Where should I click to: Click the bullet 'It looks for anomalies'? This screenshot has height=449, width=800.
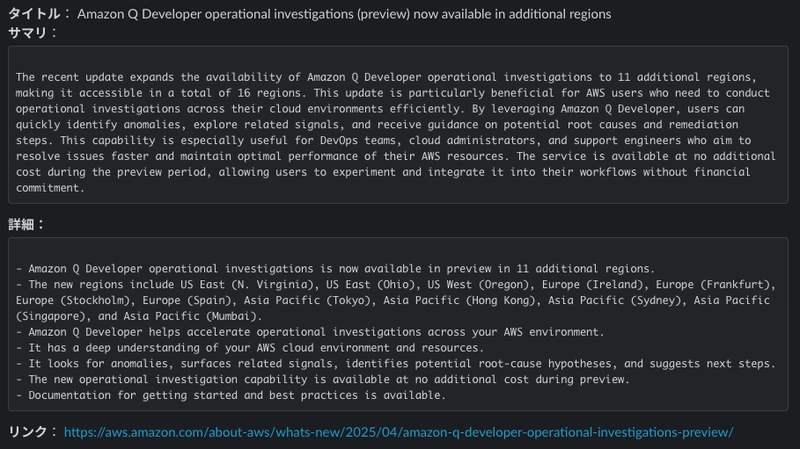tap(395, 363)
